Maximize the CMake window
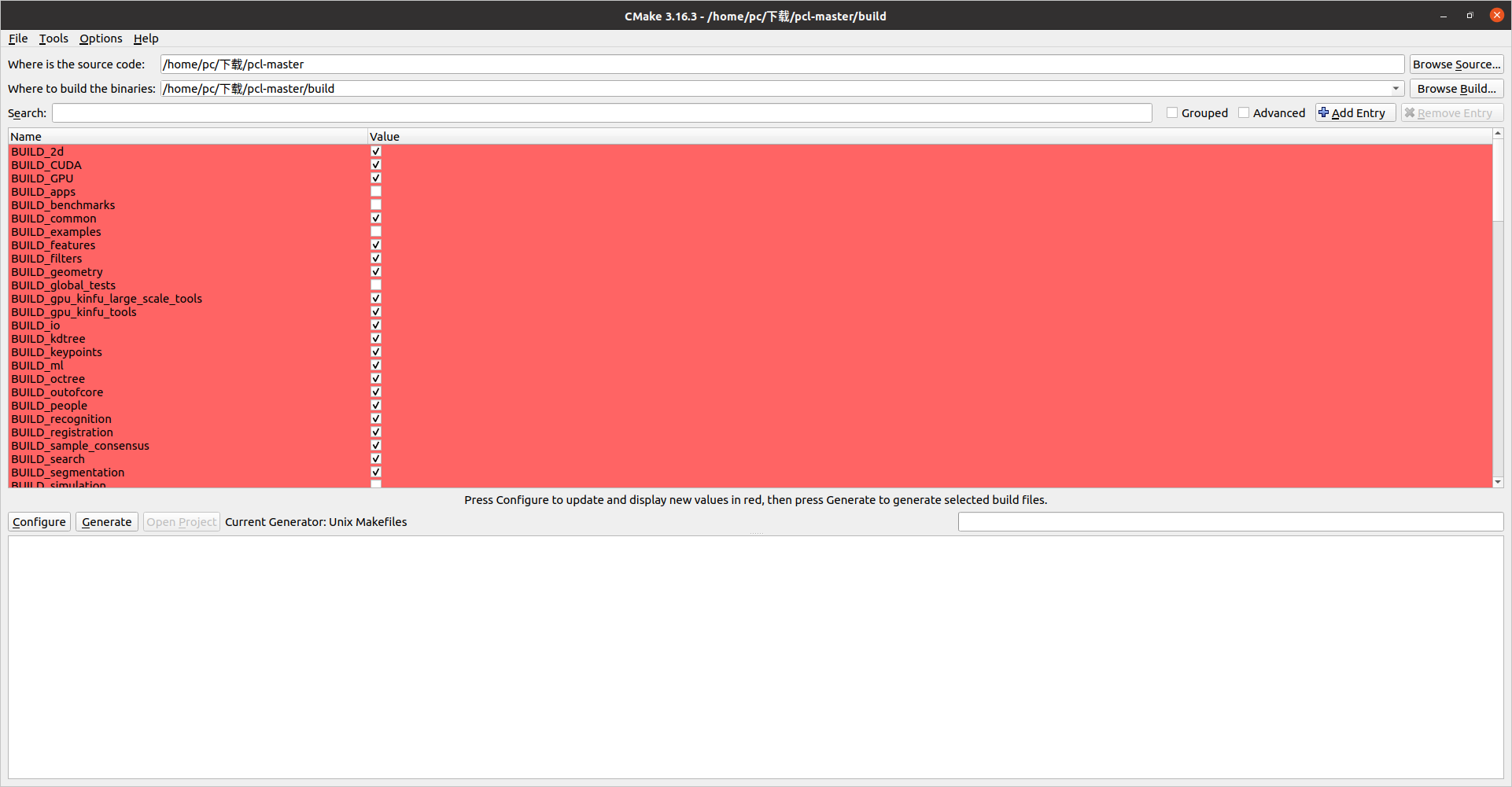1512x787 pixels. pyautogui.click(x=1470, y=16)
